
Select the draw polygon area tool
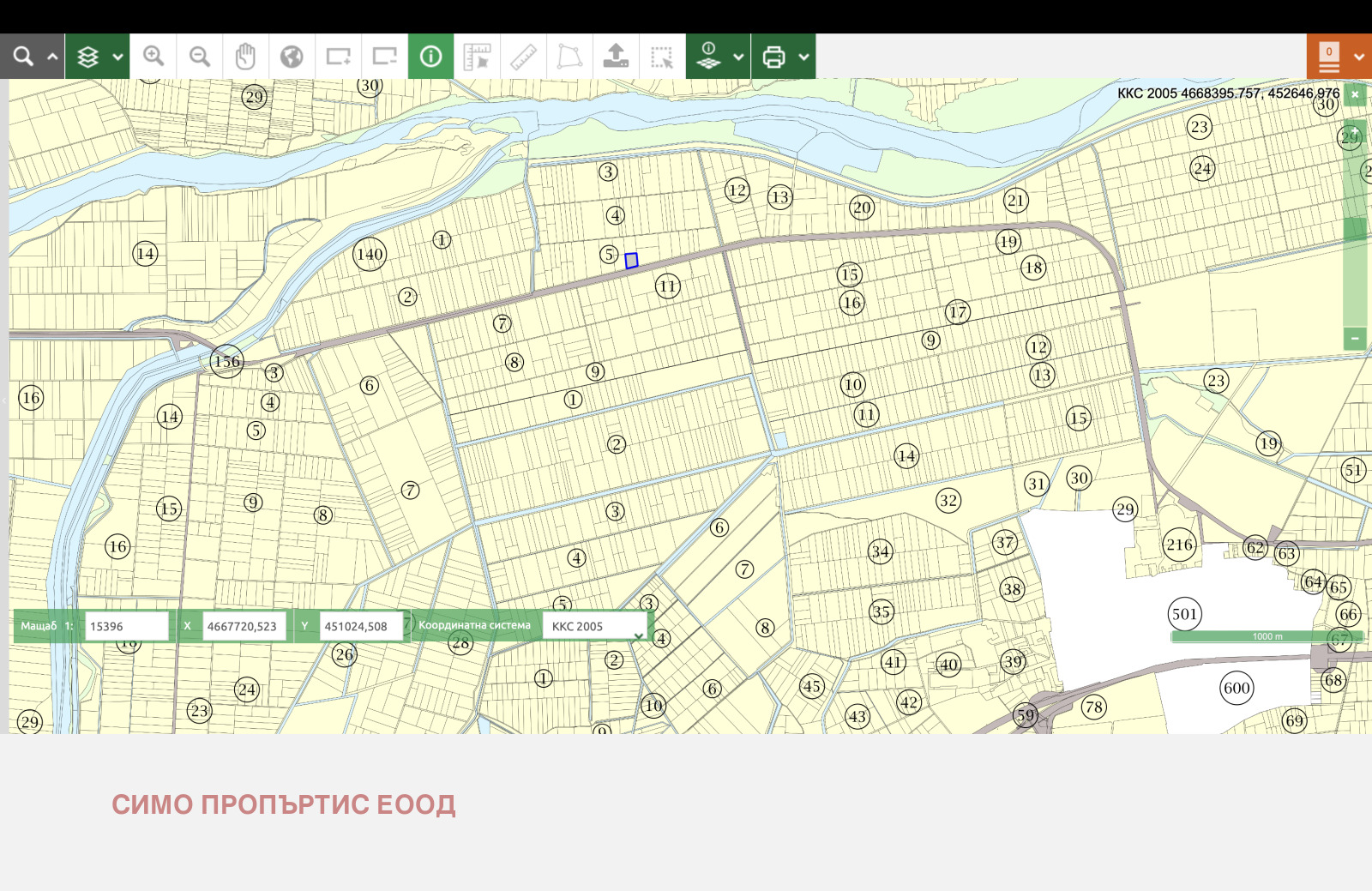tap(569, 57)
